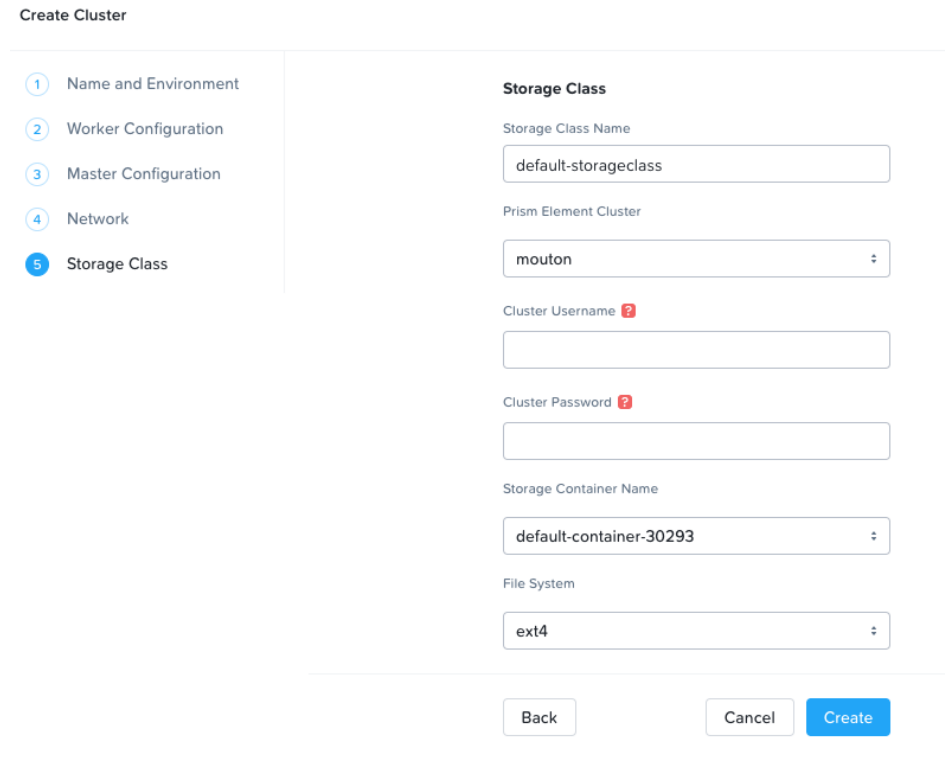Go to Name and Environment step

click(x=152, y=84)
